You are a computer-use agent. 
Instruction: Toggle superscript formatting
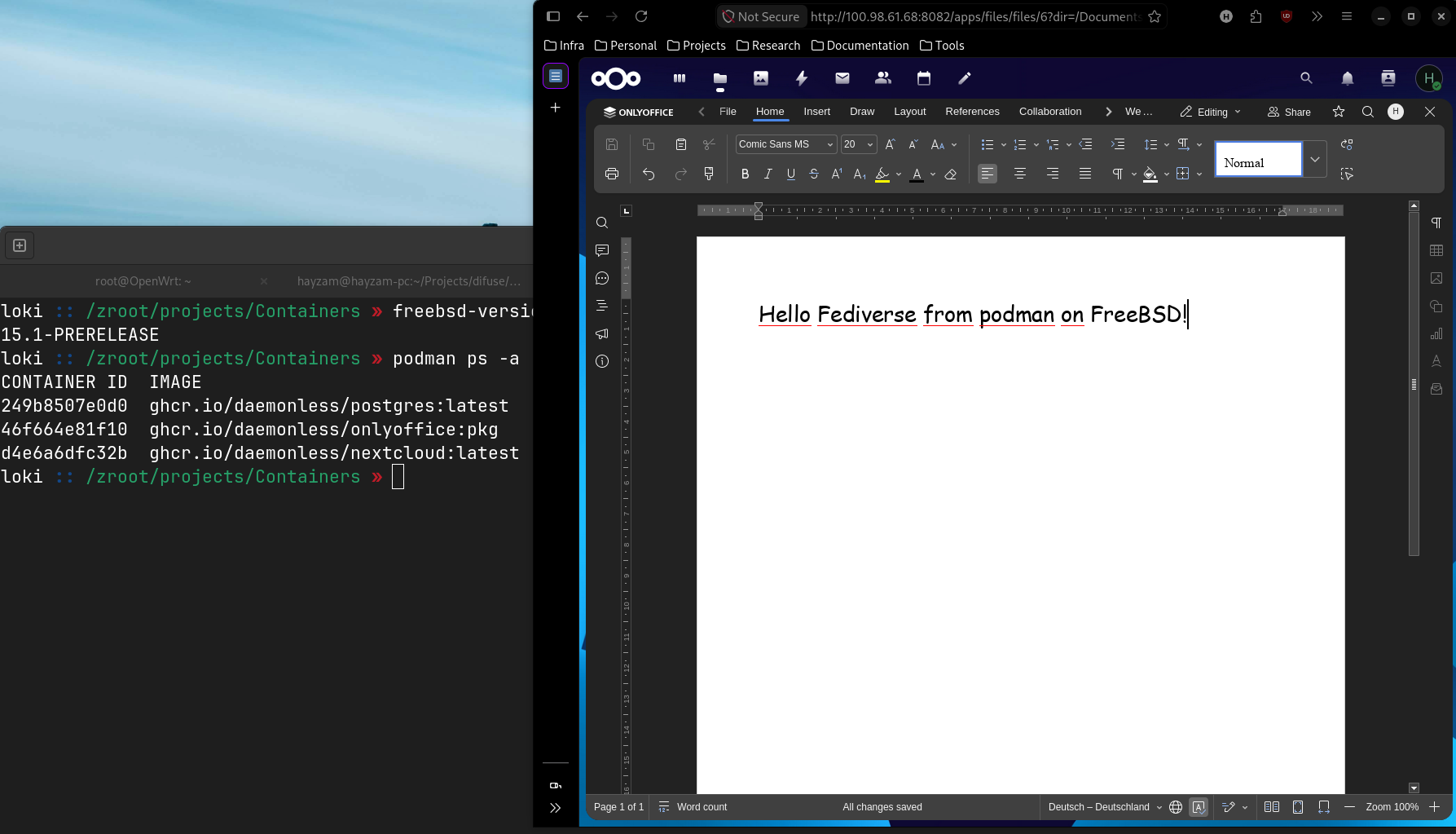click(x=837, y=174)
